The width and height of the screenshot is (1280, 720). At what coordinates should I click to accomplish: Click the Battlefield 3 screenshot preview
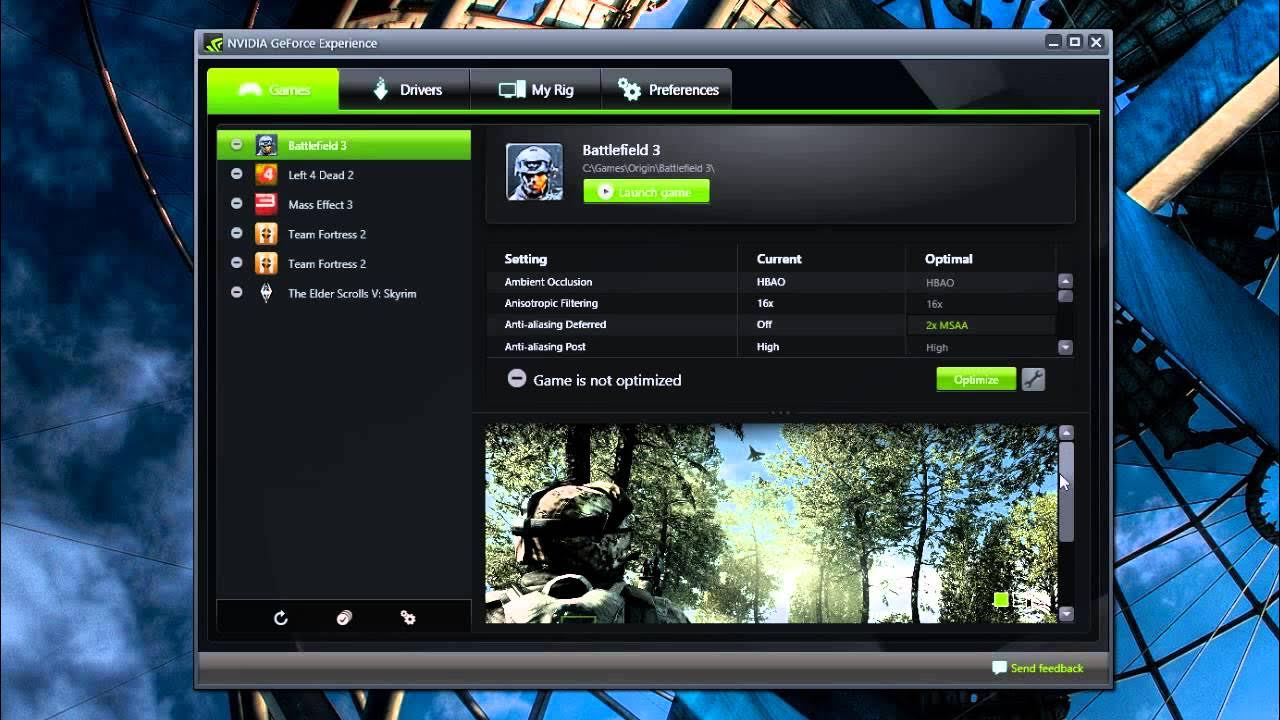tap(771, 524)
